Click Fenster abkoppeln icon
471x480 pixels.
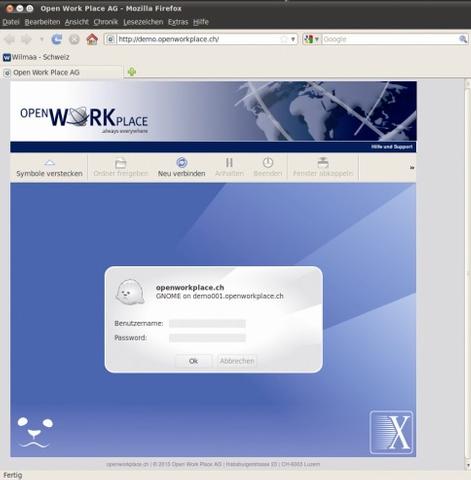[x=323, y=163]
